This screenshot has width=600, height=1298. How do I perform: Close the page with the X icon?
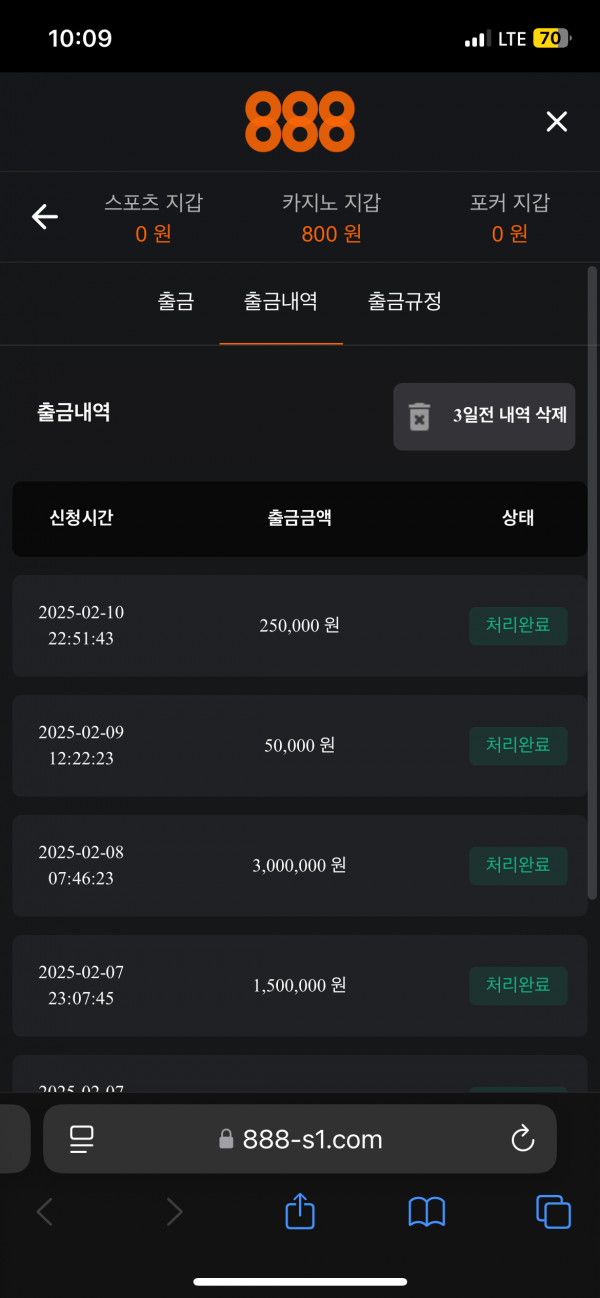(556, 122)
